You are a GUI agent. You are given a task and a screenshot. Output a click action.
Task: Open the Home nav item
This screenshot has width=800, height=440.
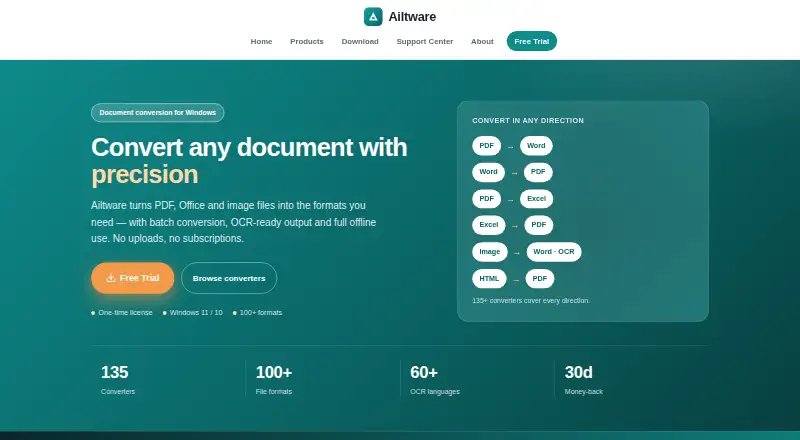261,41
